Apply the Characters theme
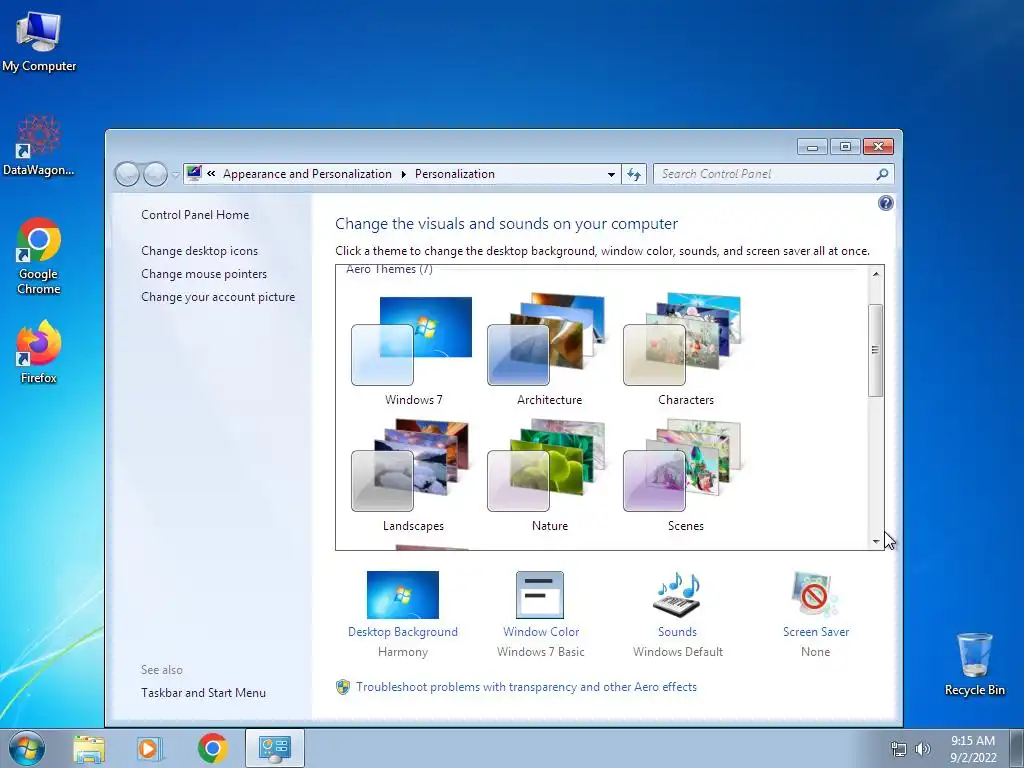The height and width of the screenshot is (768, 1024). pos(685,351)
